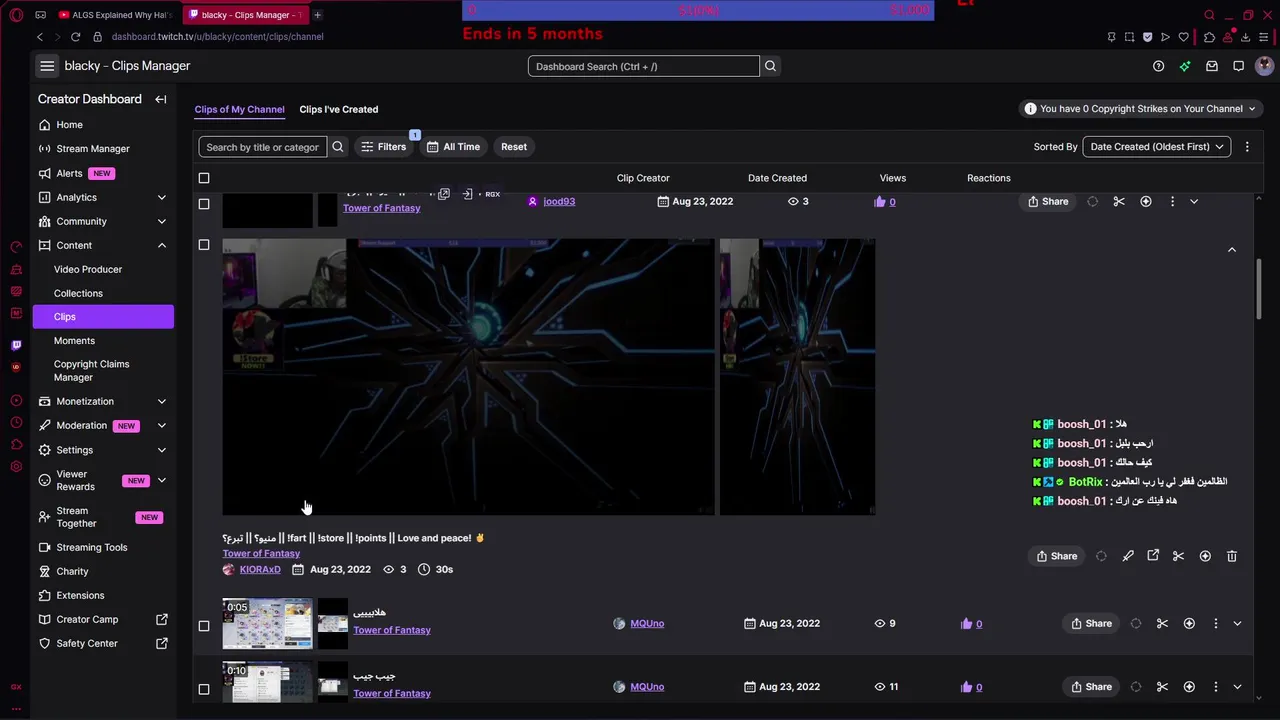Click the Reset filters button
This screenshot has height=720, width=1280.
[514, 147]
